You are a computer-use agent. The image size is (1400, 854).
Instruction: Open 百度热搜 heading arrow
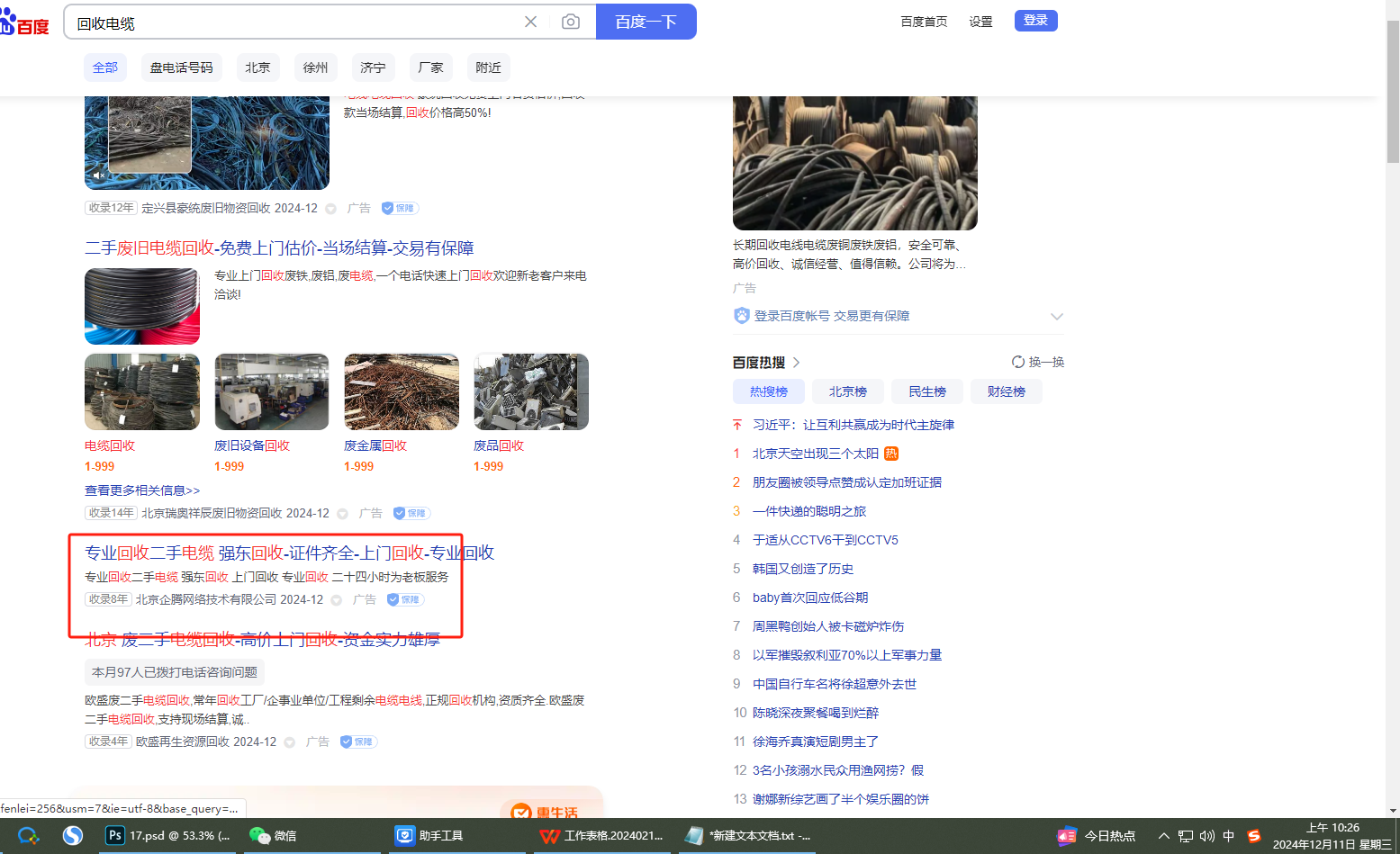(797, 363)
